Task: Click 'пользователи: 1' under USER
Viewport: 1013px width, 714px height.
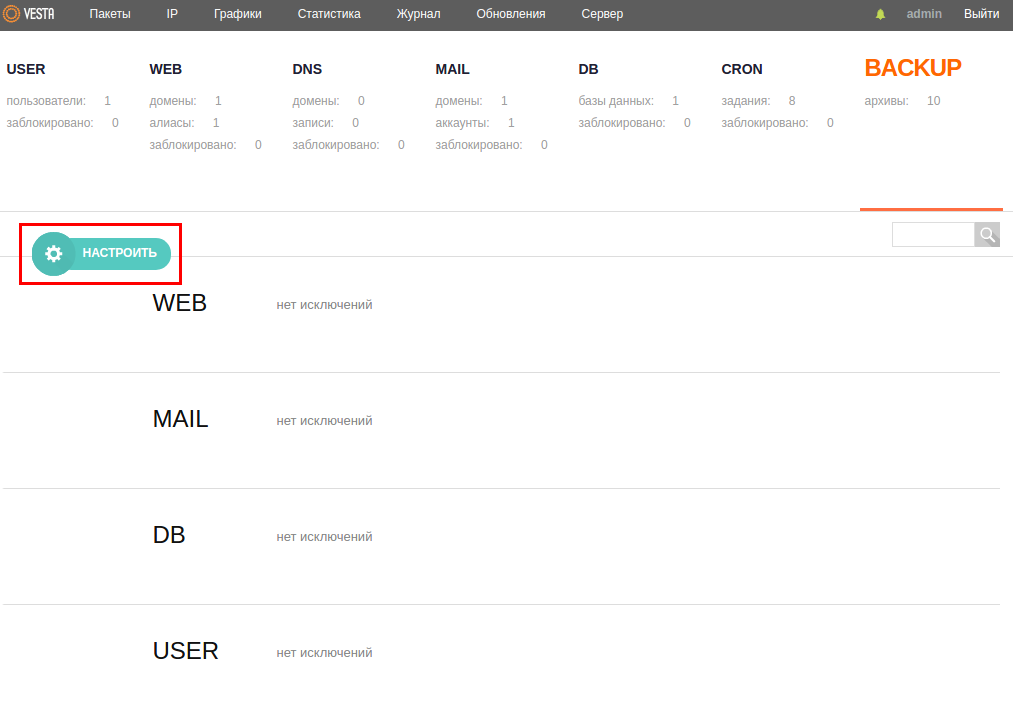Action: coord(59,101)
